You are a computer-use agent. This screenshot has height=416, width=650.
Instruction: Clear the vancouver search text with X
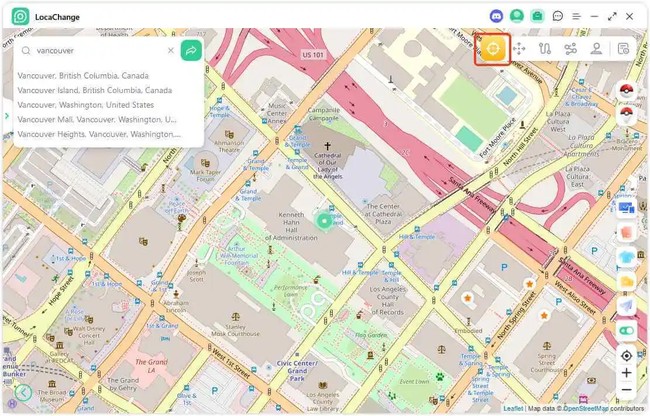click(x=171, y=51)
